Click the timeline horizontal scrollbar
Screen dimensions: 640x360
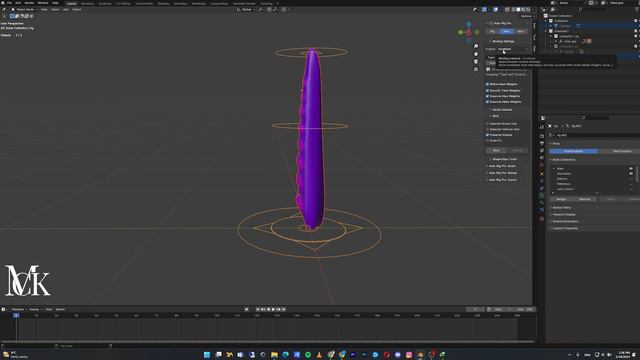click(267, 342)
